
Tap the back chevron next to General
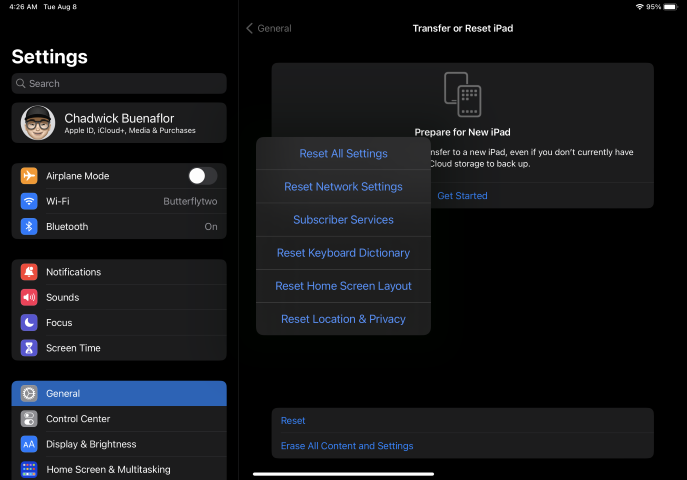tap(249, 28)
